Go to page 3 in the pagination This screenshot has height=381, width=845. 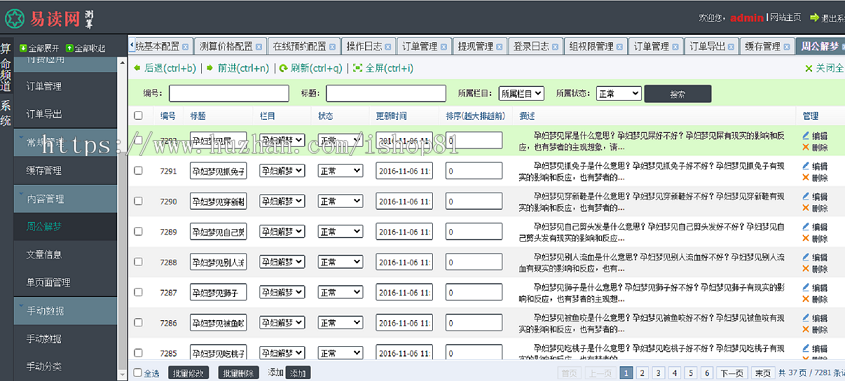(x=659, y=372)
